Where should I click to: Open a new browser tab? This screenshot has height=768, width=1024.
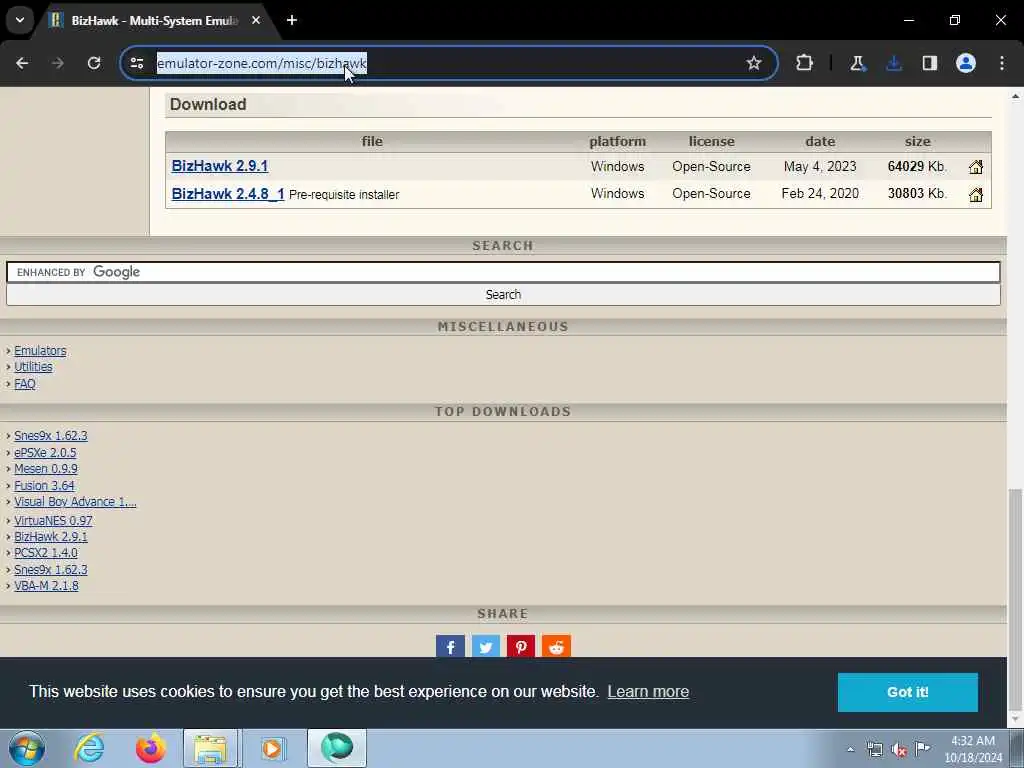coord(292,20)
